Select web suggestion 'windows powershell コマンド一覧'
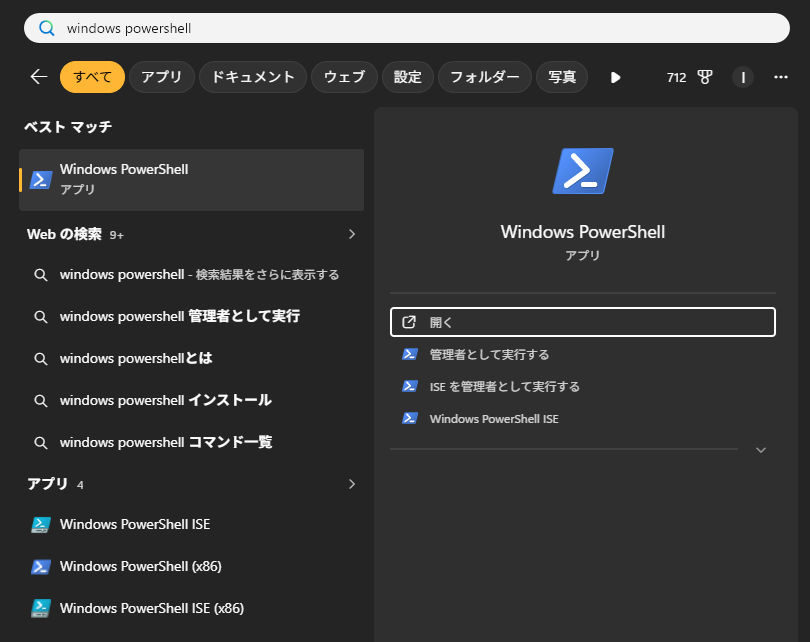Image resolution: width=810 pixels, height=642 pixels. click(x=192, y=443)
